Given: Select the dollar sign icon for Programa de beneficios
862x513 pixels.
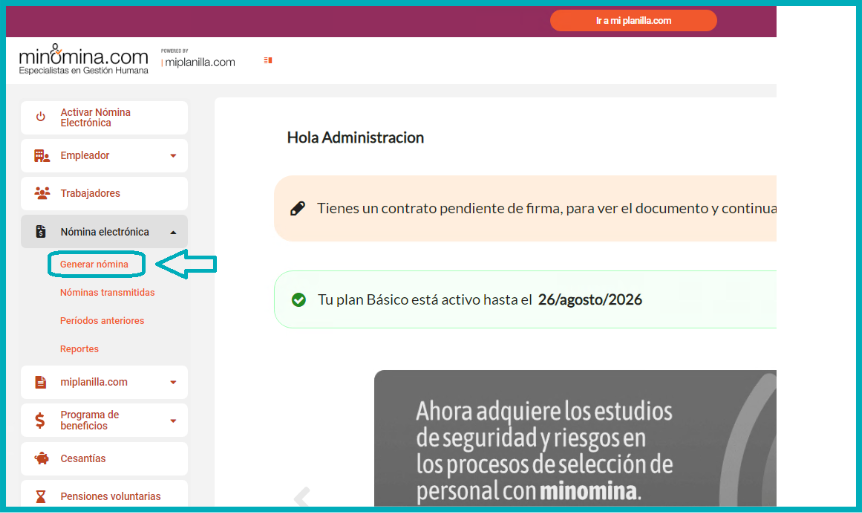Looking at the screenshot, I should point(41,421).
